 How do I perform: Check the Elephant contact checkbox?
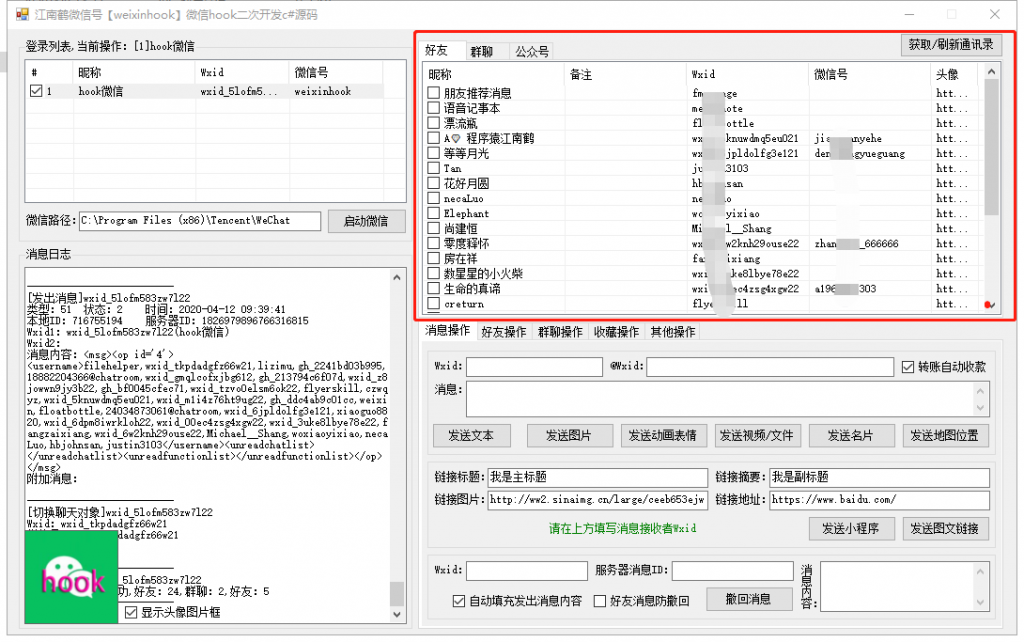coord(433,213)
